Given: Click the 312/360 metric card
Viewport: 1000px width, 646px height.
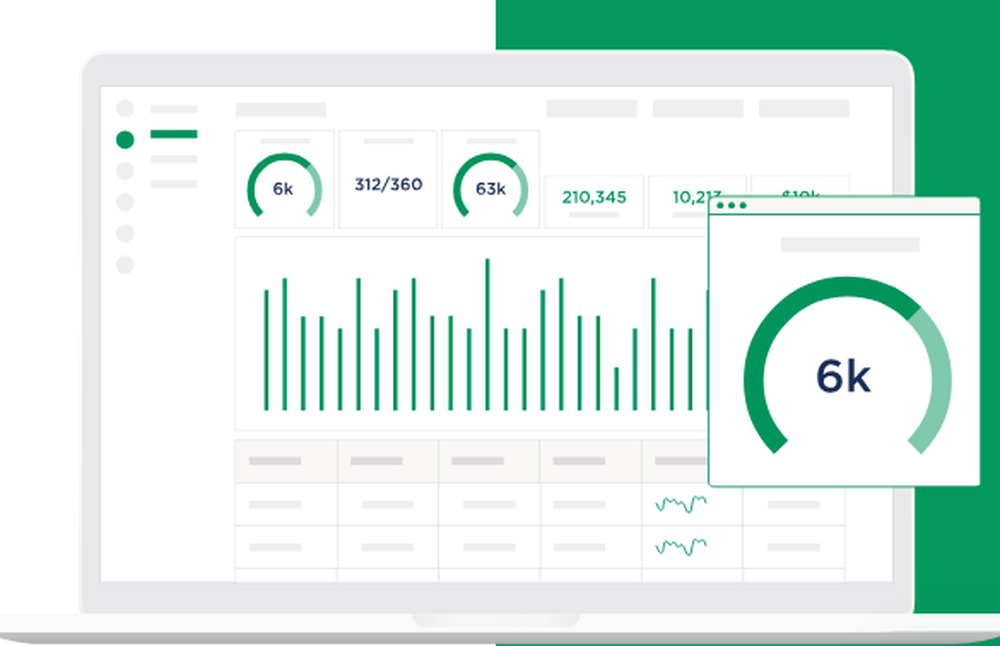Looking at the screenshot, I should pos(388,179).
